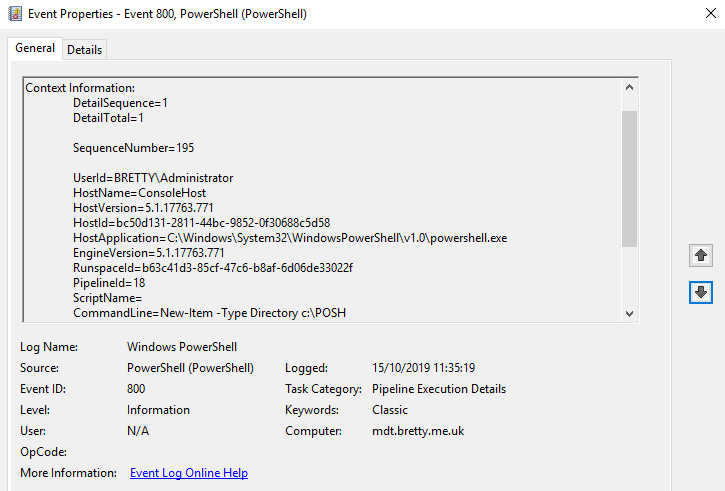This screenshot has height=491, width=725.
Task: Click the description box scrollbar thumb
Action: (629, 178)
